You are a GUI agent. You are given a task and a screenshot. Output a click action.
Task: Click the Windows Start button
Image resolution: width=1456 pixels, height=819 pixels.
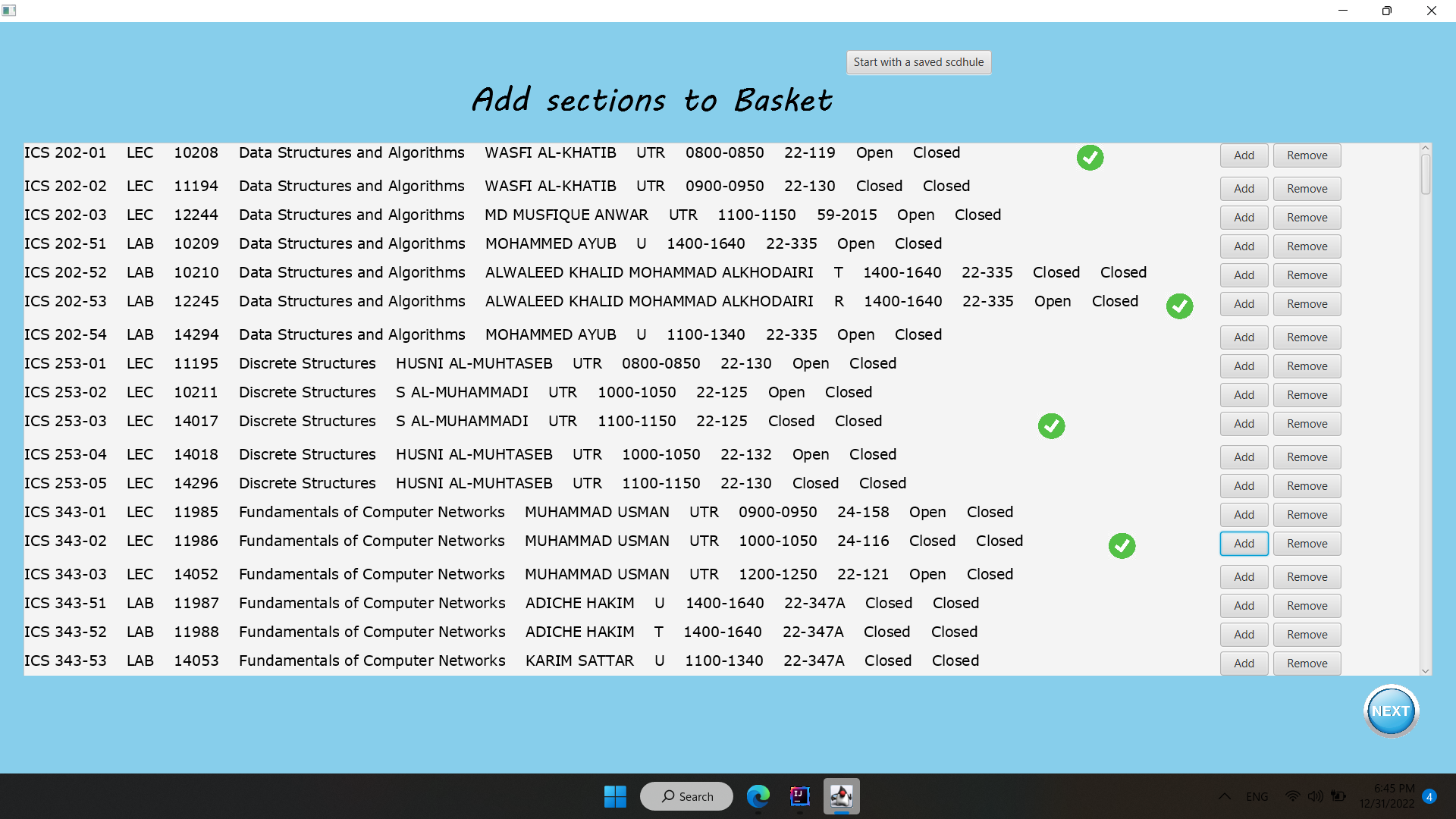[x=615, y=796]
